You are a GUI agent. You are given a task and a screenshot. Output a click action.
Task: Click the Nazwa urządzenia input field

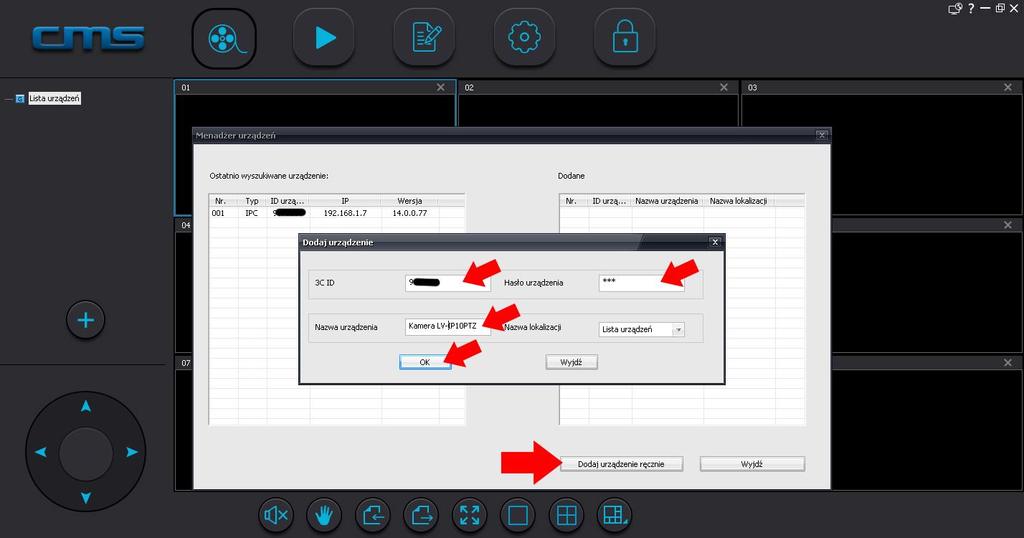click(x=447, y=326)
